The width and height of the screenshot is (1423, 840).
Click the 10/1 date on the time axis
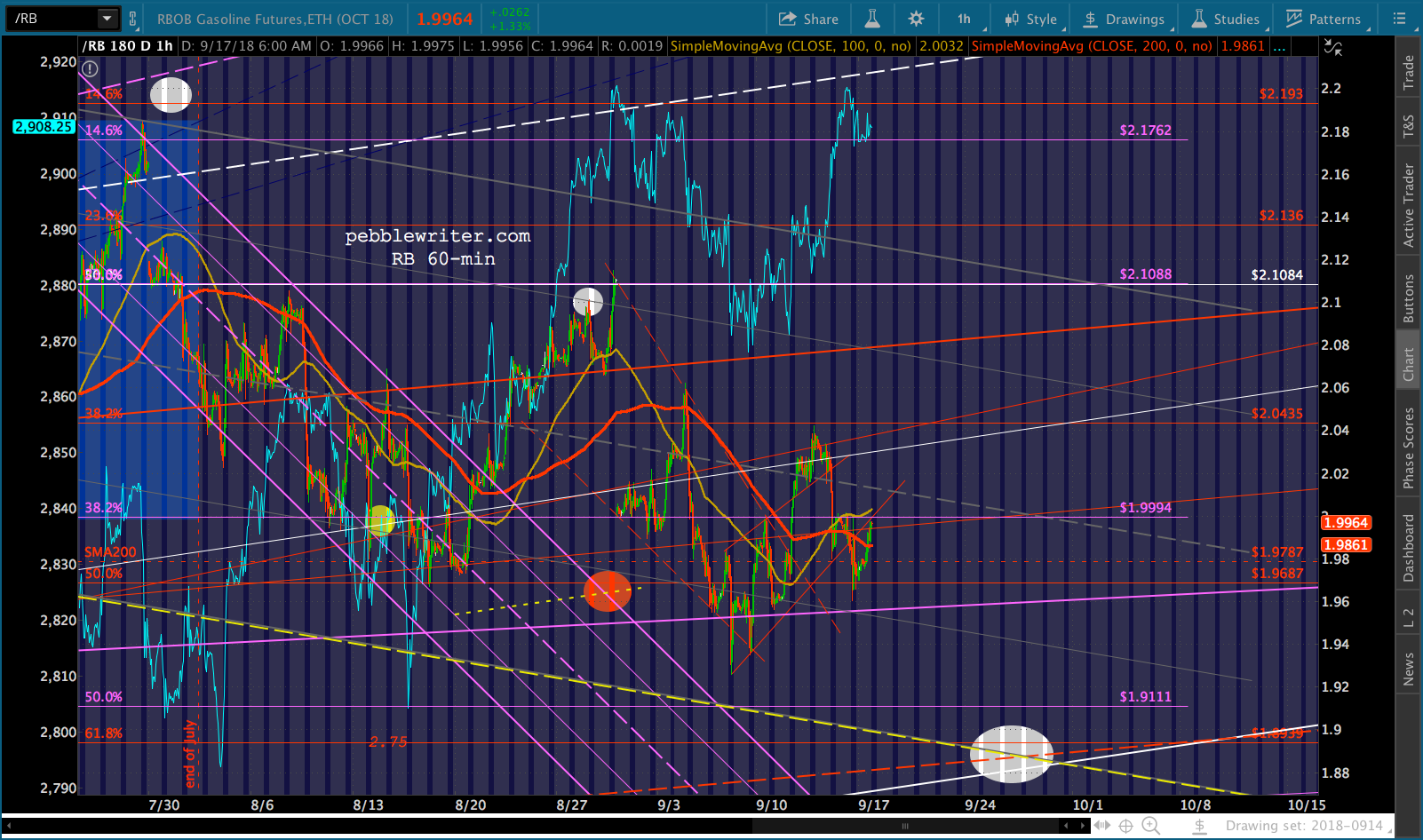coord(1087,805)
